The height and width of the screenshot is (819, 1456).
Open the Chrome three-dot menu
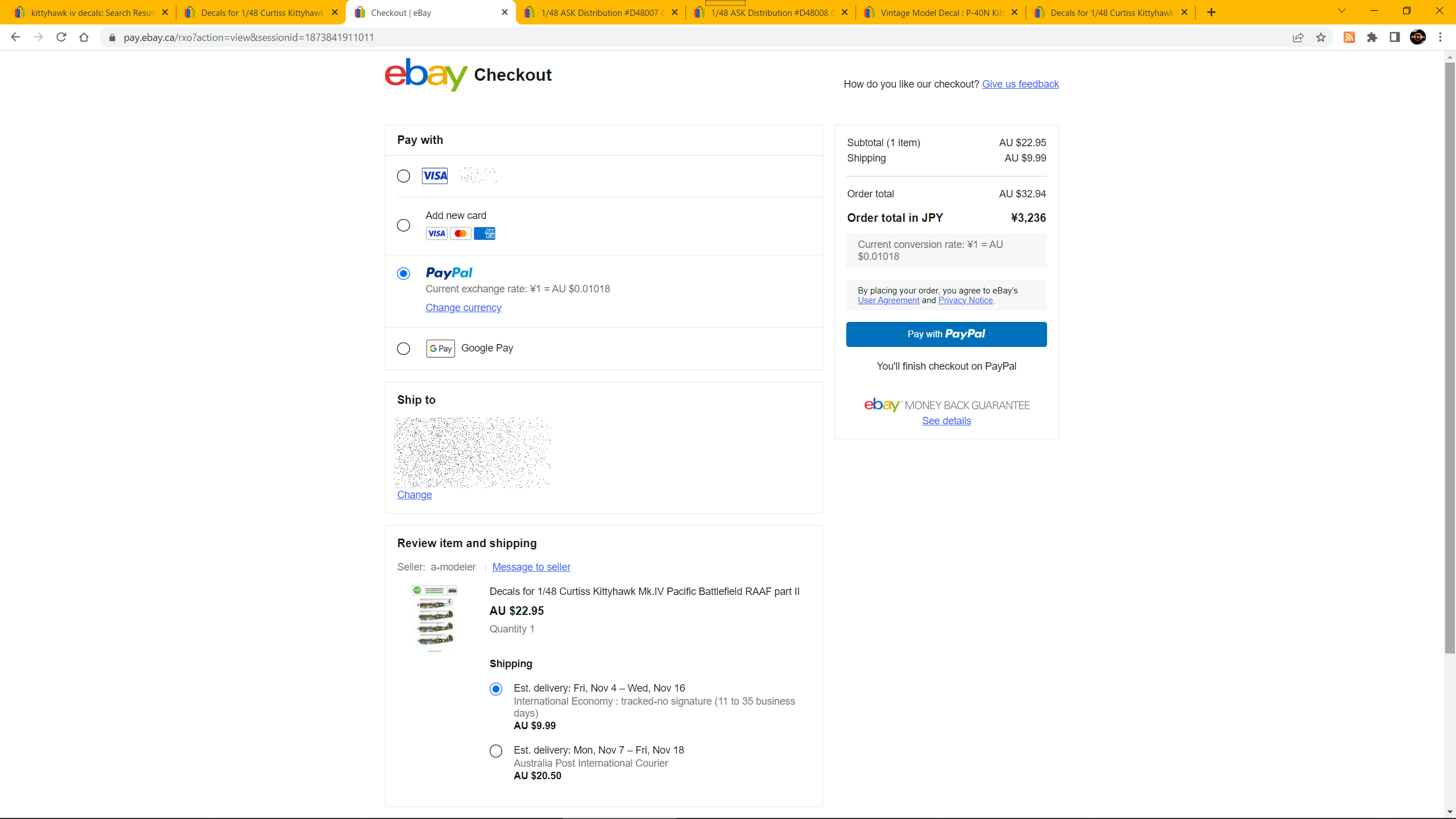[1440, 38]
